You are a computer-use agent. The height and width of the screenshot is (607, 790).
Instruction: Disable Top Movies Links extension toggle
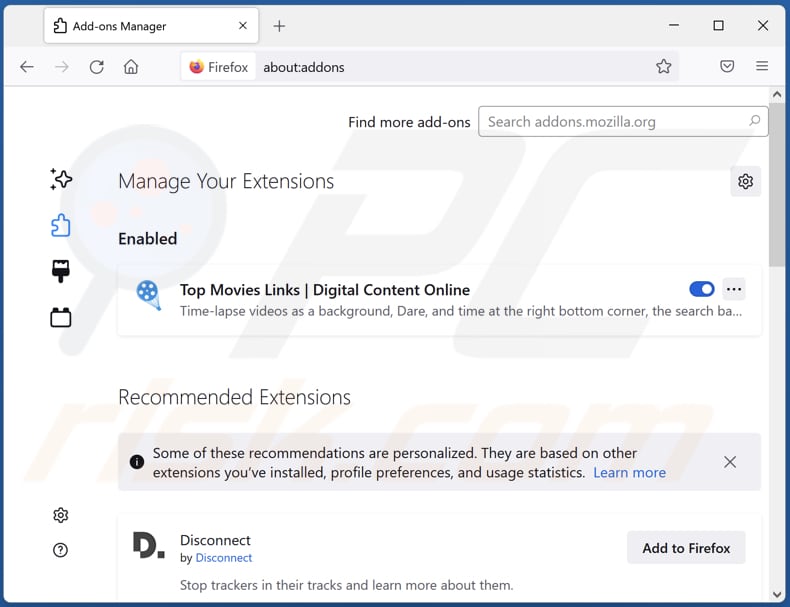tap(702, 289)
